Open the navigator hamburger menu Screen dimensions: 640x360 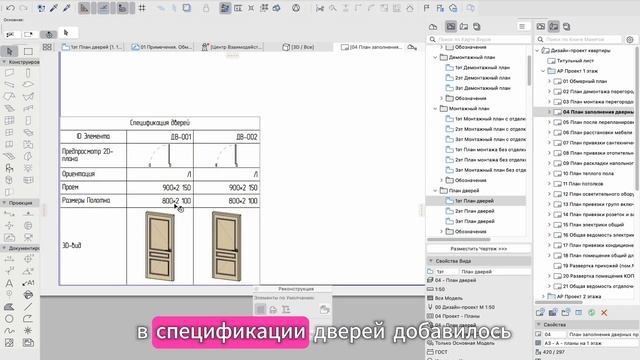522,27
